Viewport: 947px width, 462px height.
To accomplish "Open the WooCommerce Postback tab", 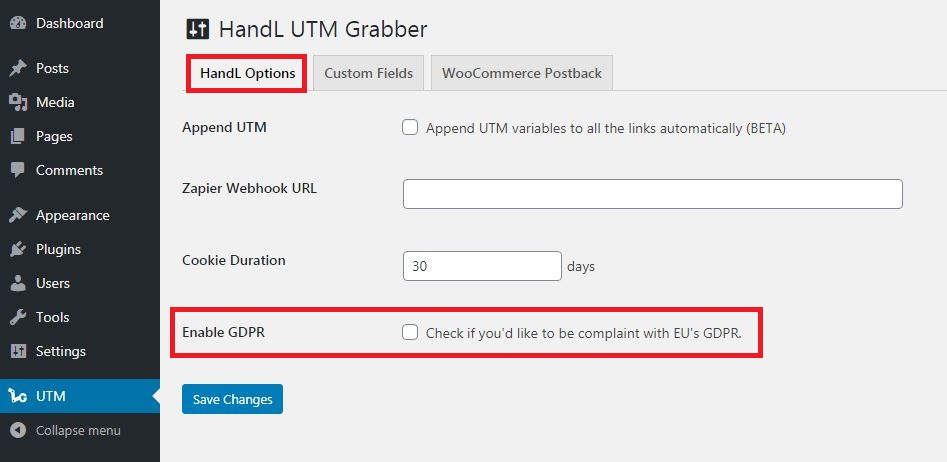I will pyautogui.click(x=521, y=73).
